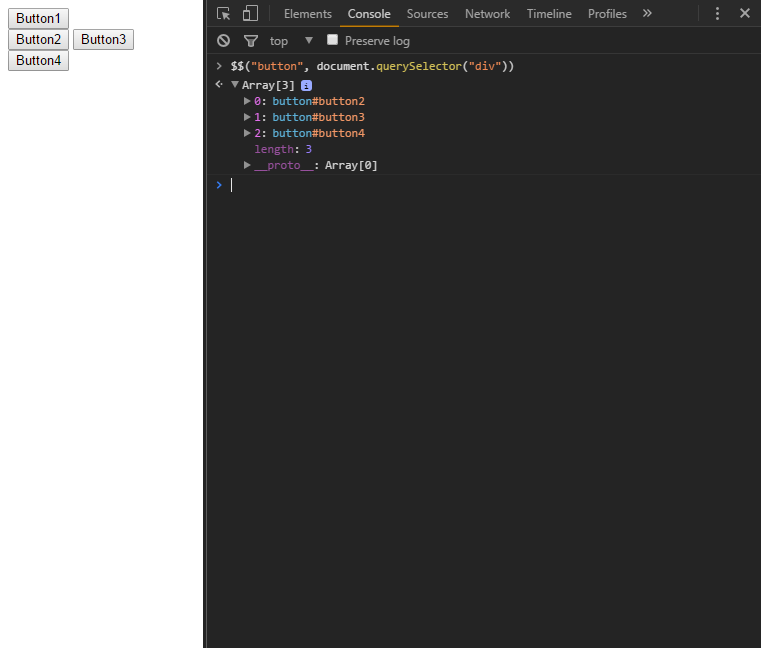
Task: Switch to the Network tab
Action: tap(487, 14)
